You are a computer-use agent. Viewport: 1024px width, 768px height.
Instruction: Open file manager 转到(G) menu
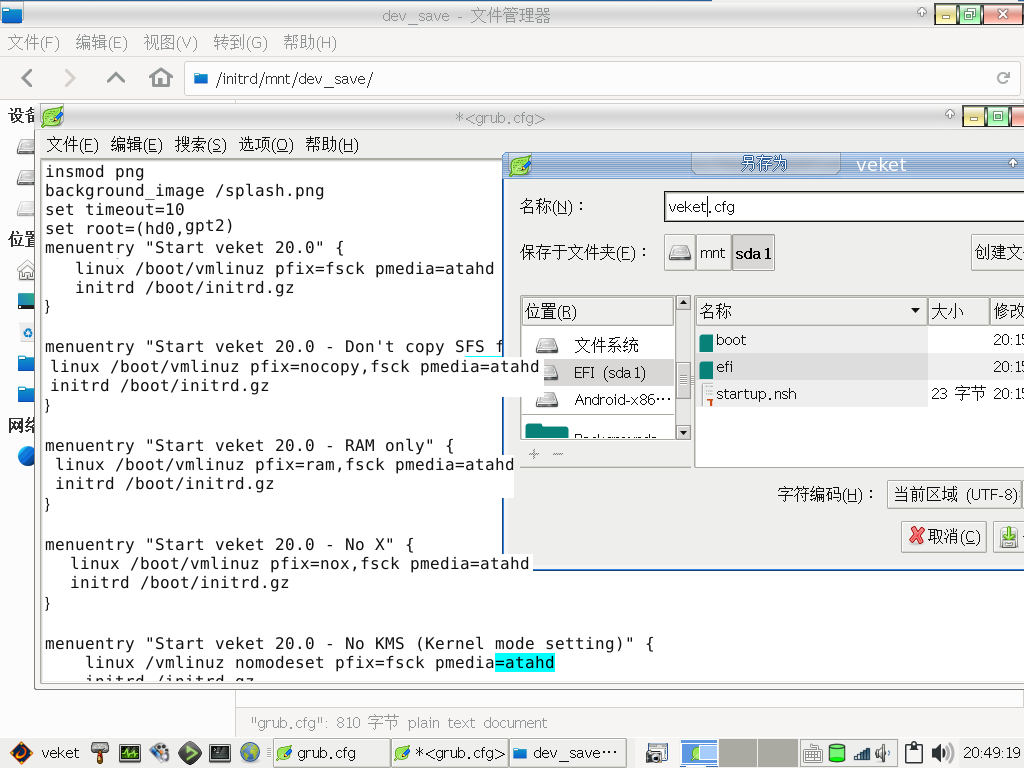click(x=240, y=42)
